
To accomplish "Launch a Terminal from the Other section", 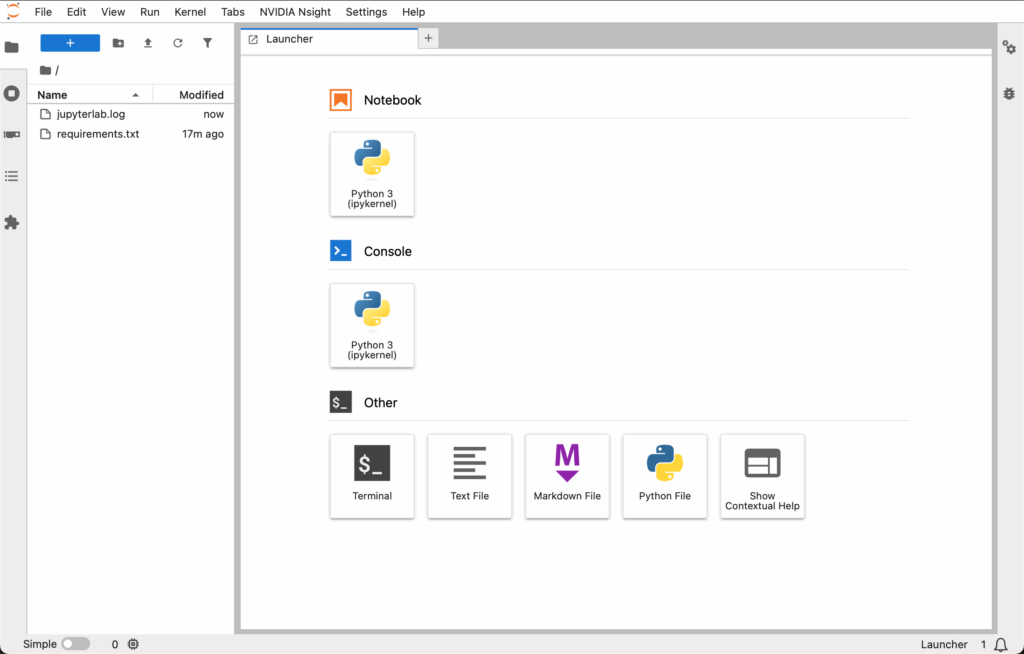I will click(372, 476).
